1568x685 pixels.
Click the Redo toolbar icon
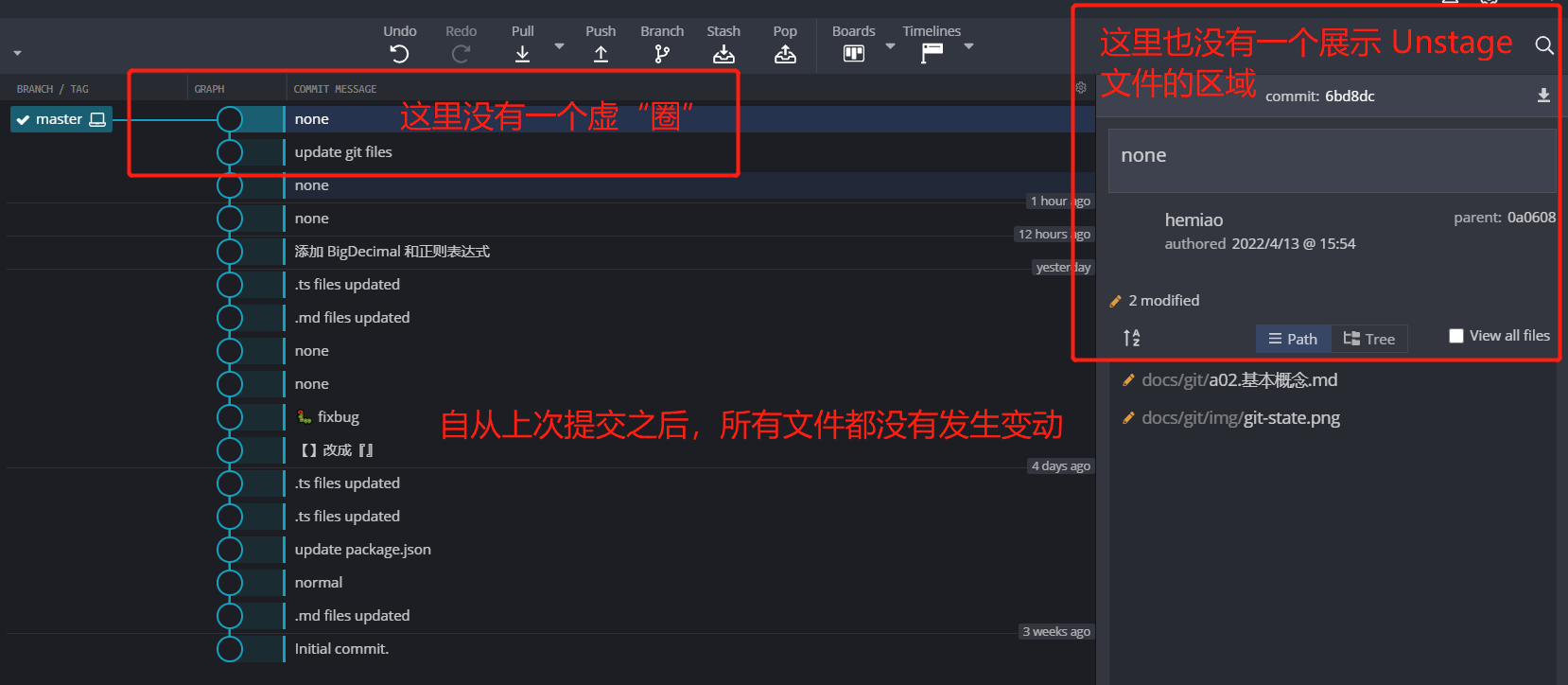[461, 54]
